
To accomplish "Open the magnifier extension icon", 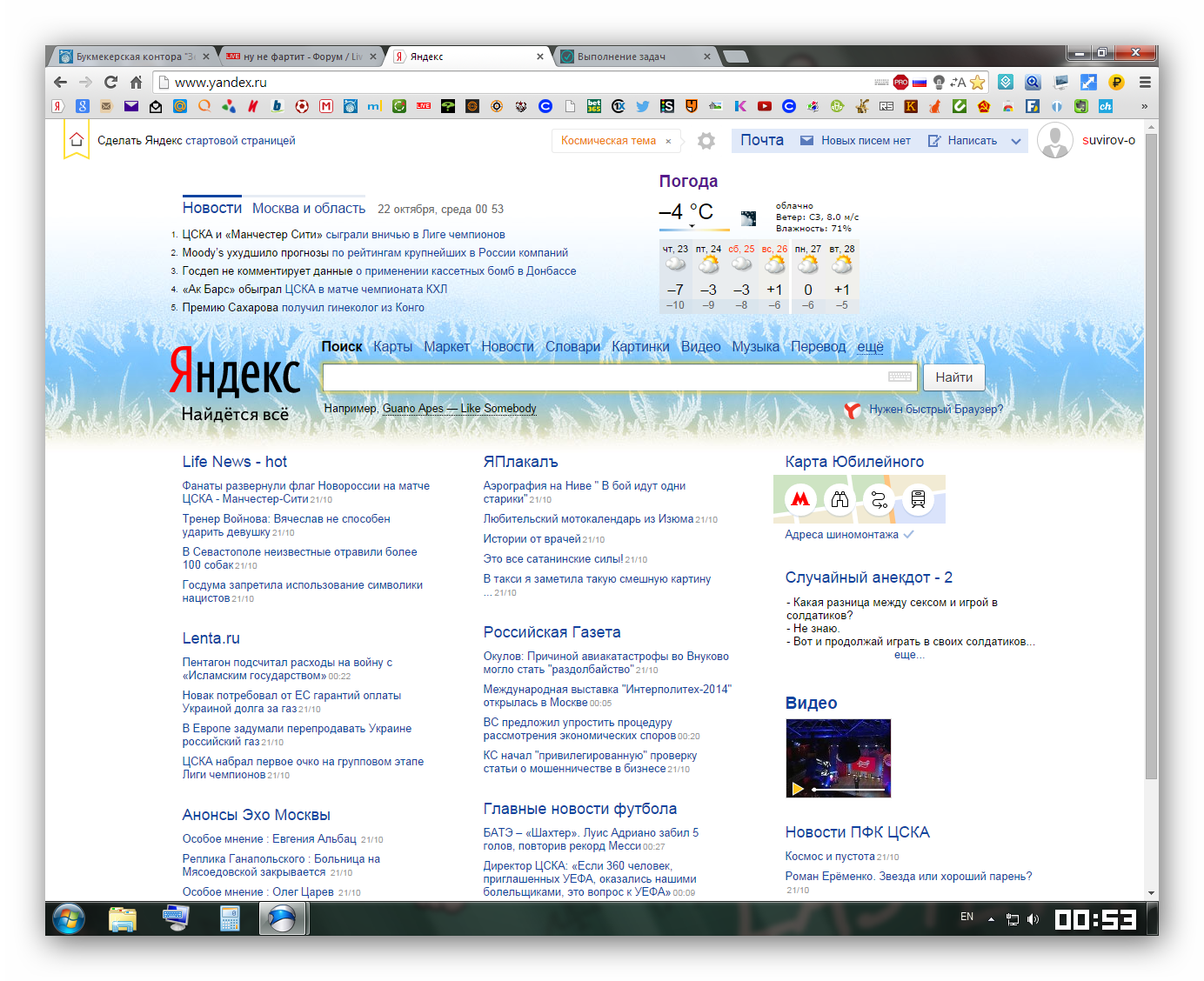I will [1033, 82].
